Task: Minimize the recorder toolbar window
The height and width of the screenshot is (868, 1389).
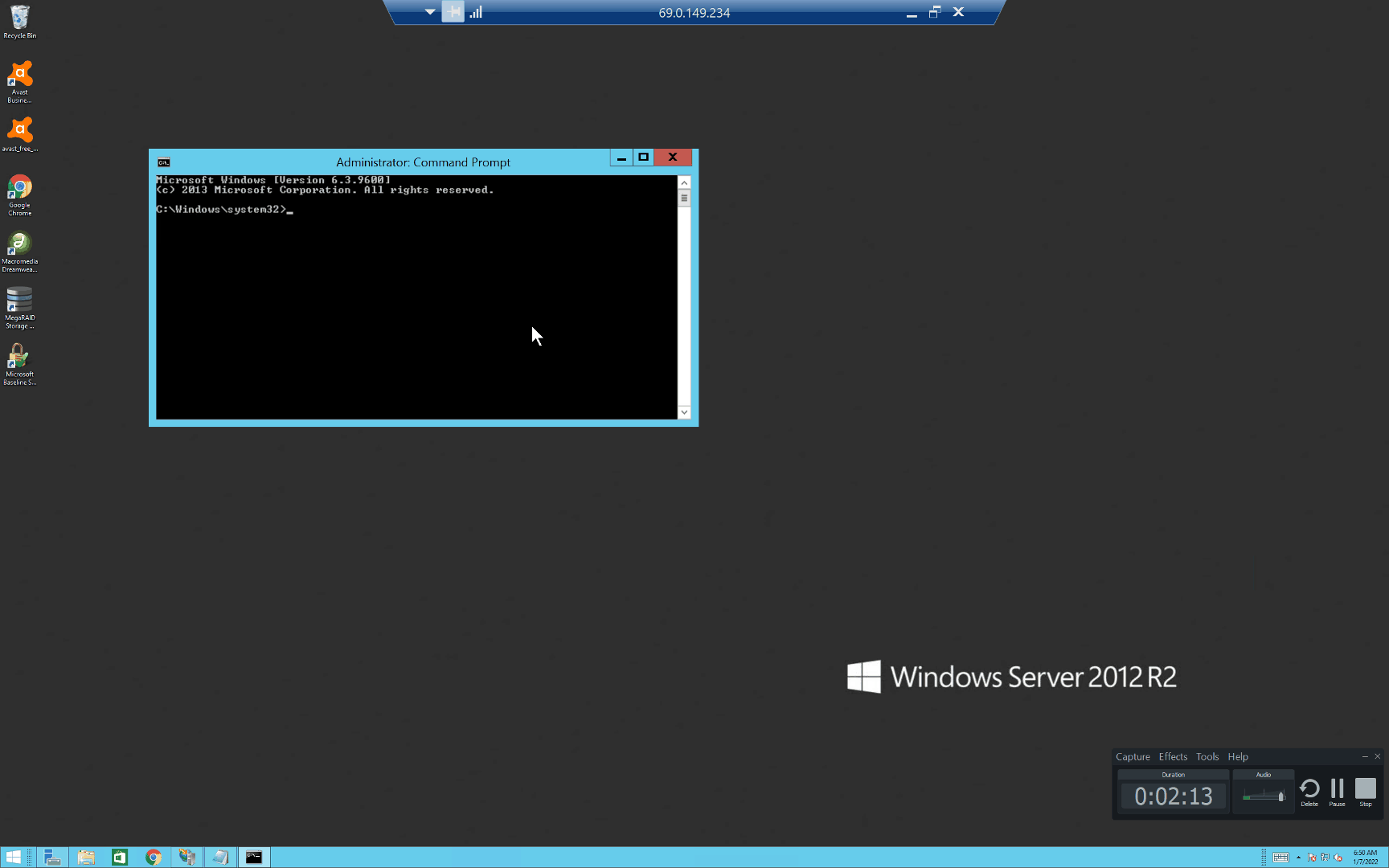Action: [x=1365, y=756]
